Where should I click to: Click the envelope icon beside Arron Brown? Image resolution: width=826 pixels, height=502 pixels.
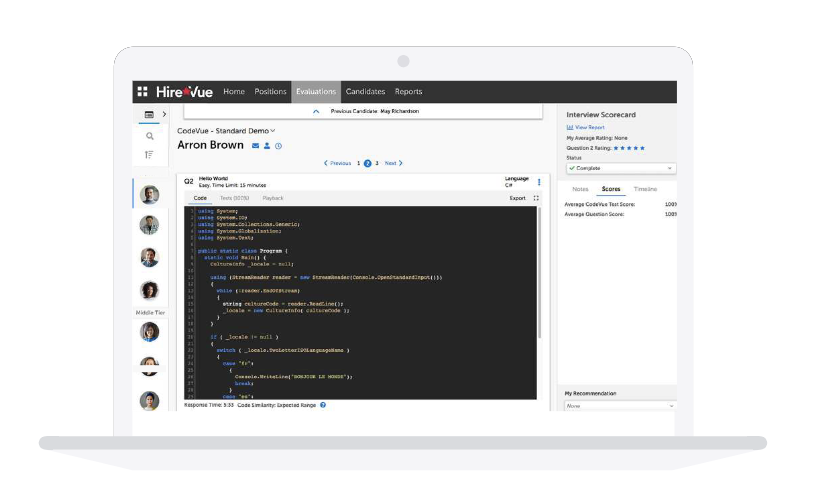(255, 146)
